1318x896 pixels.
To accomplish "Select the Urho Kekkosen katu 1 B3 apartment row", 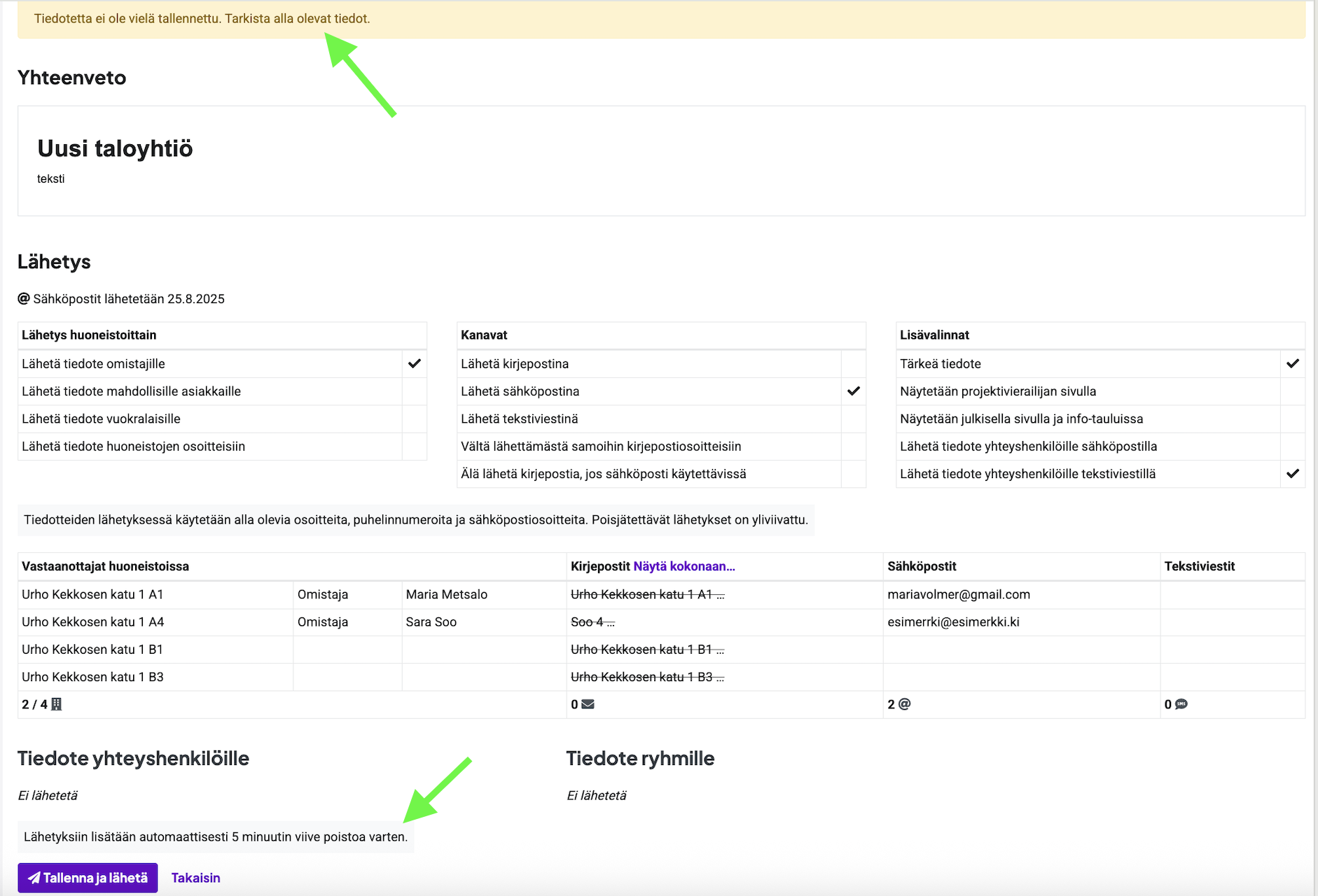I will [x=92, y=677].
